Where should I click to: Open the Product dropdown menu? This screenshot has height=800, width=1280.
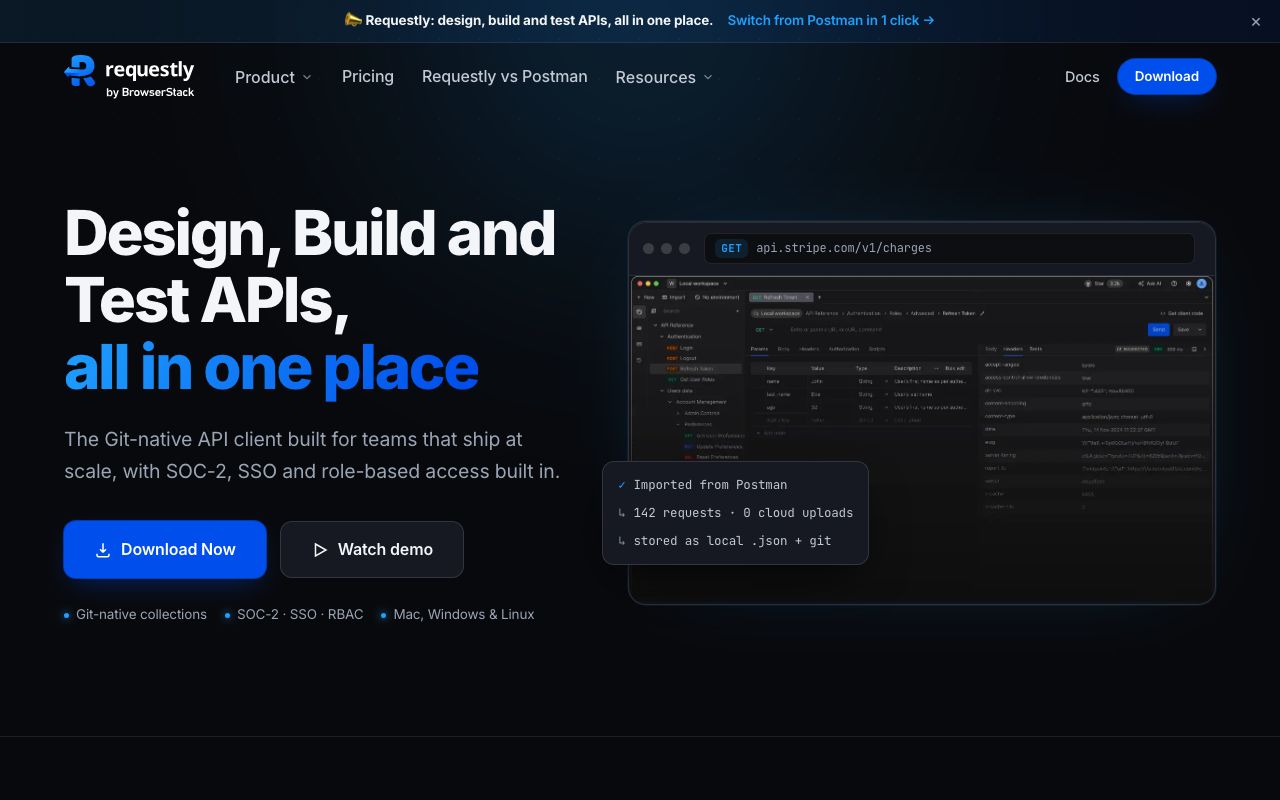pyautogui.click(x=273, y=77)
